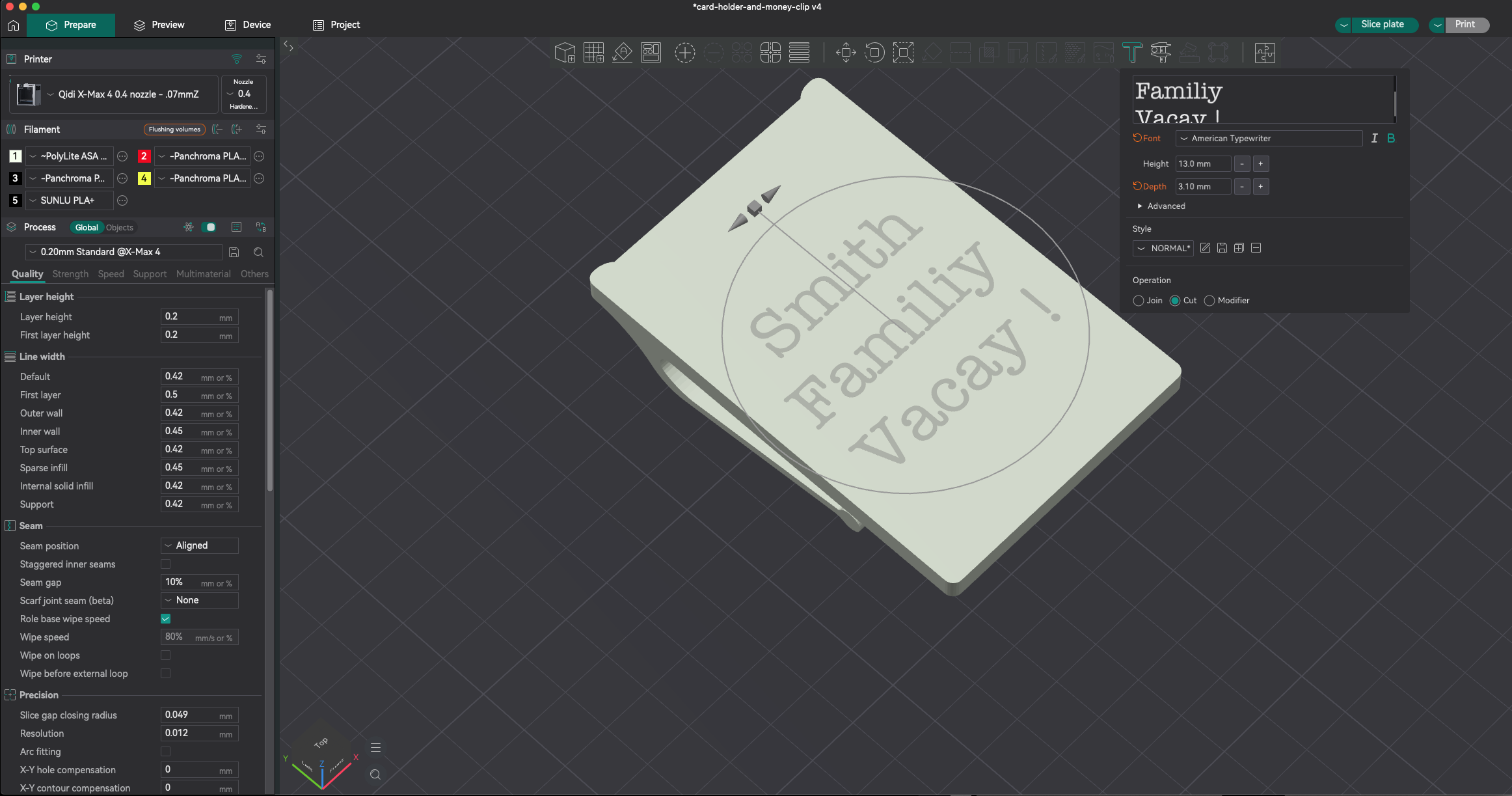The width and height of the screenshot is (1512, 796).
Task: Click the Slice plate button
Action: pyautogui.click(x=1382, y=24)
